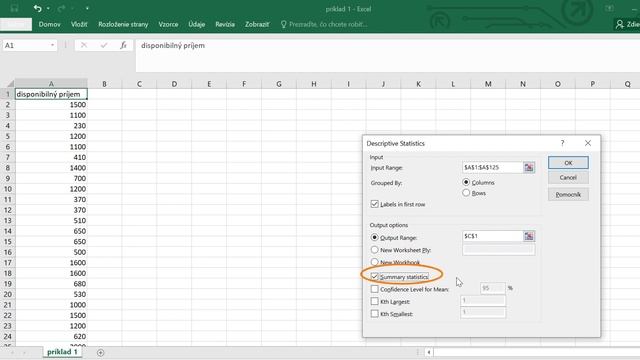Click the Help question mark in dialog

tap(562, 143)
